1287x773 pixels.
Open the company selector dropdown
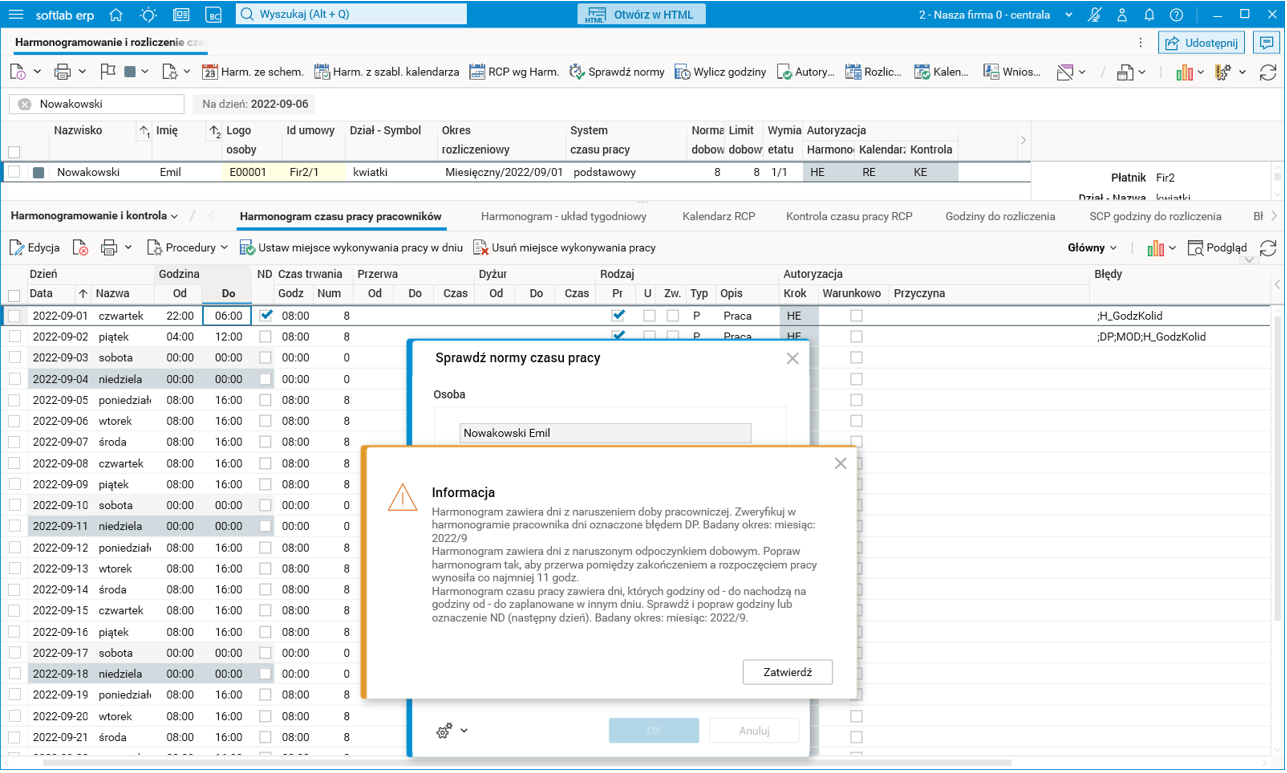tap(1069, 15)
